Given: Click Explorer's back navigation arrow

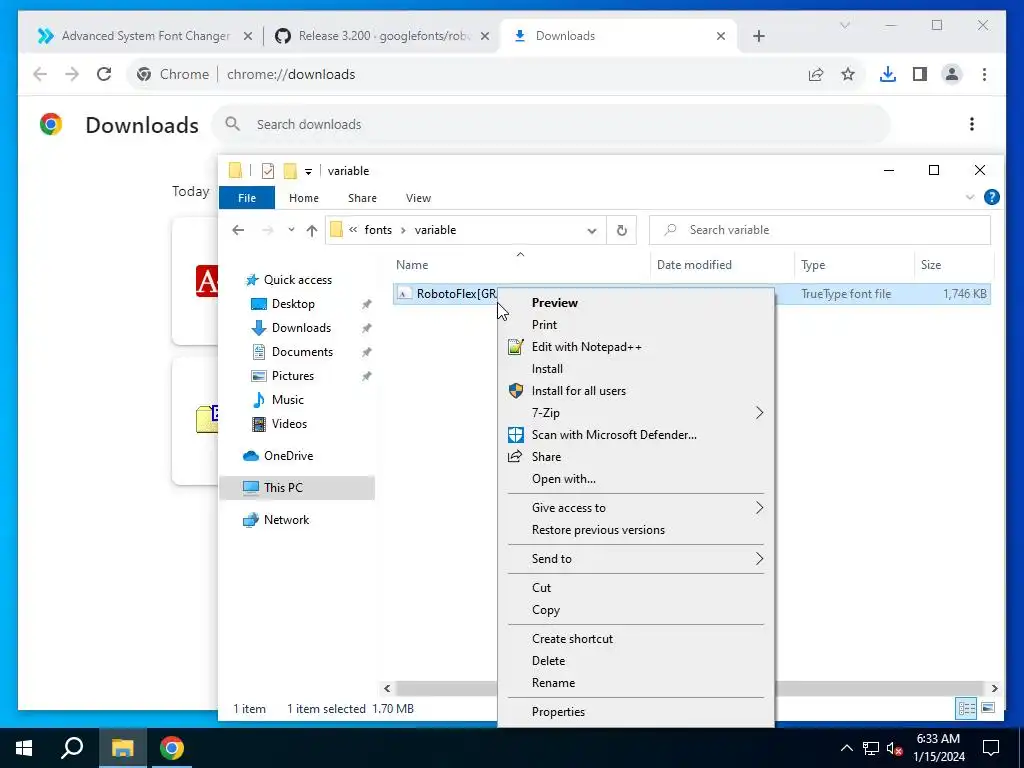Looking at the screenshot, I should click(238, 230).
